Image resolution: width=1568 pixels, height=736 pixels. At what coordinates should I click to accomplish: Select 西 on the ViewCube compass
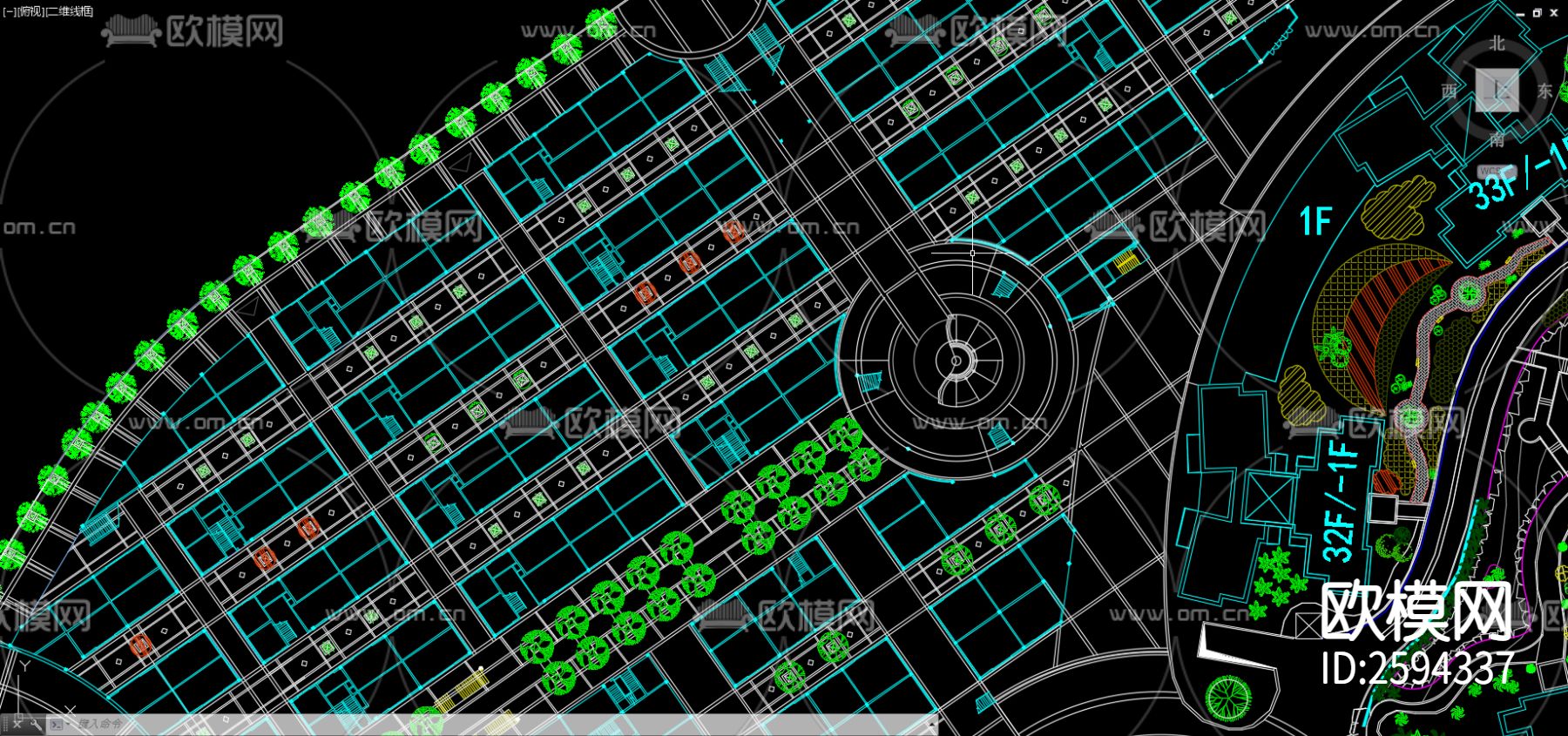(x=1449, y=91)
